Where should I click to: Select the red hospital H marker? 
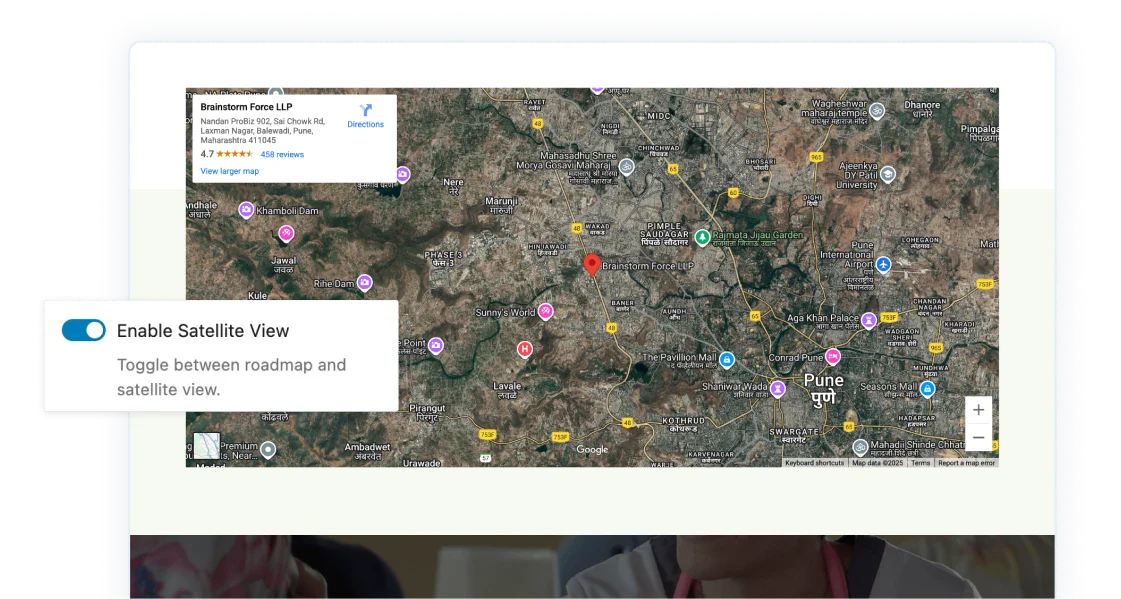(524, 349)
